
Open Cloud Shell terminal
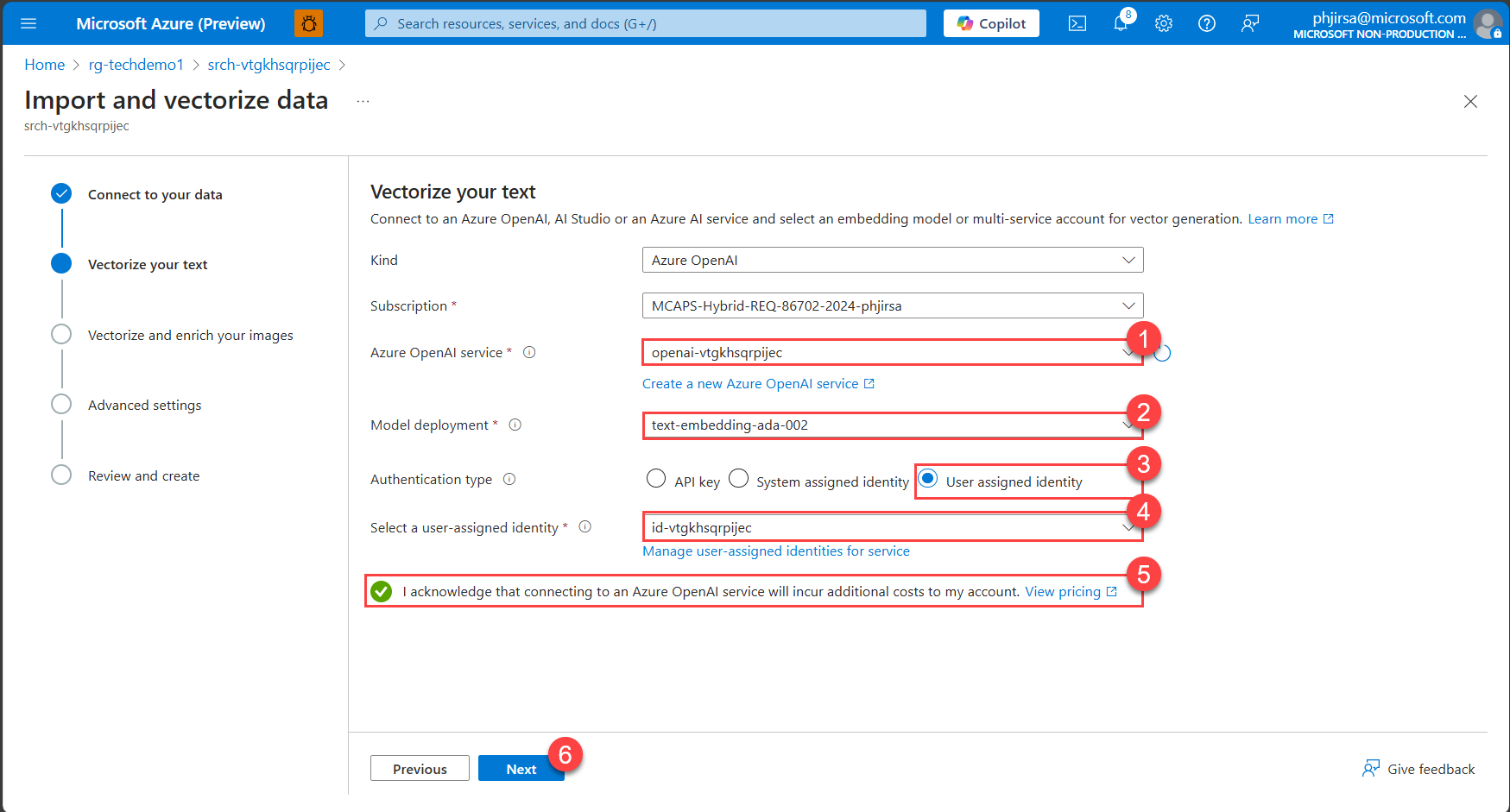click(x=1077, y=23)
